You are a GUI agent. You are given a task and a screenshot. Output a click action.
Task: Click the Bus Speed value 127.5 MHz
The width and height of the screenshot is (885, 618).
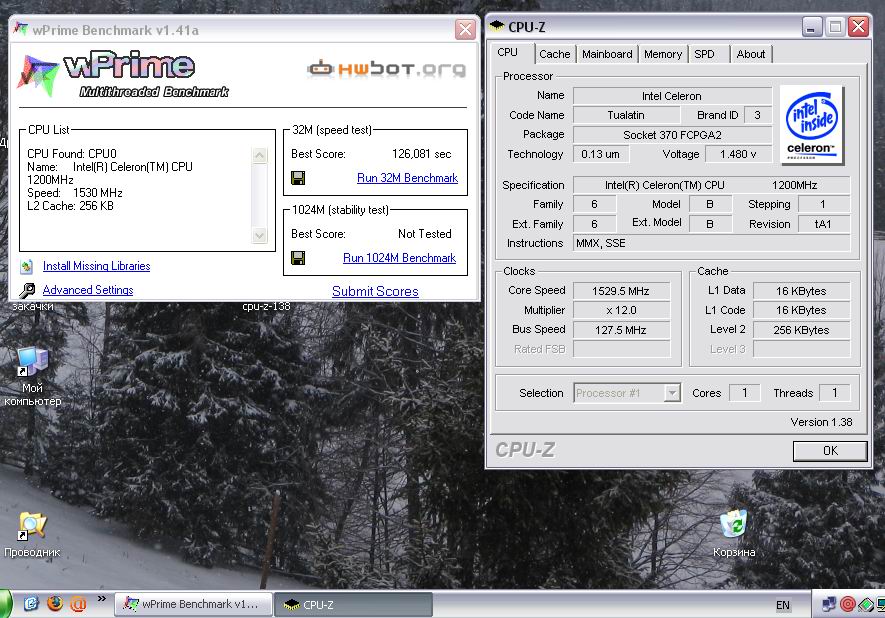point(621,330)
